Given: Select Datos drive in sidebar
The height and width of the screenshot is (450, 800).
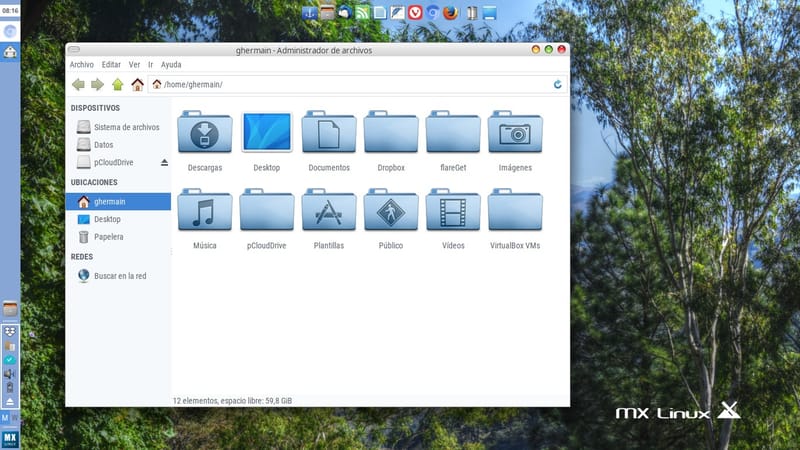Looking at the screenshot, I should [118, 145].
